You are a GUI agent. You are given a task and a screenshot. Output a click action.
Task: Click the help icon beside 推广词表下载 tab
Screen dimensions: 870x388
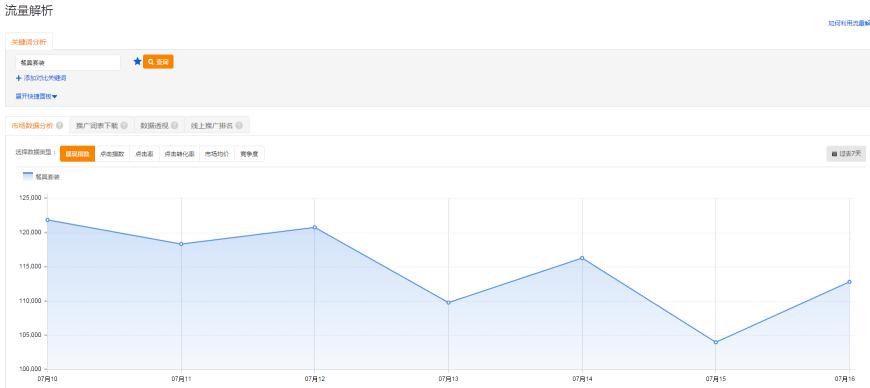point(124,125)
